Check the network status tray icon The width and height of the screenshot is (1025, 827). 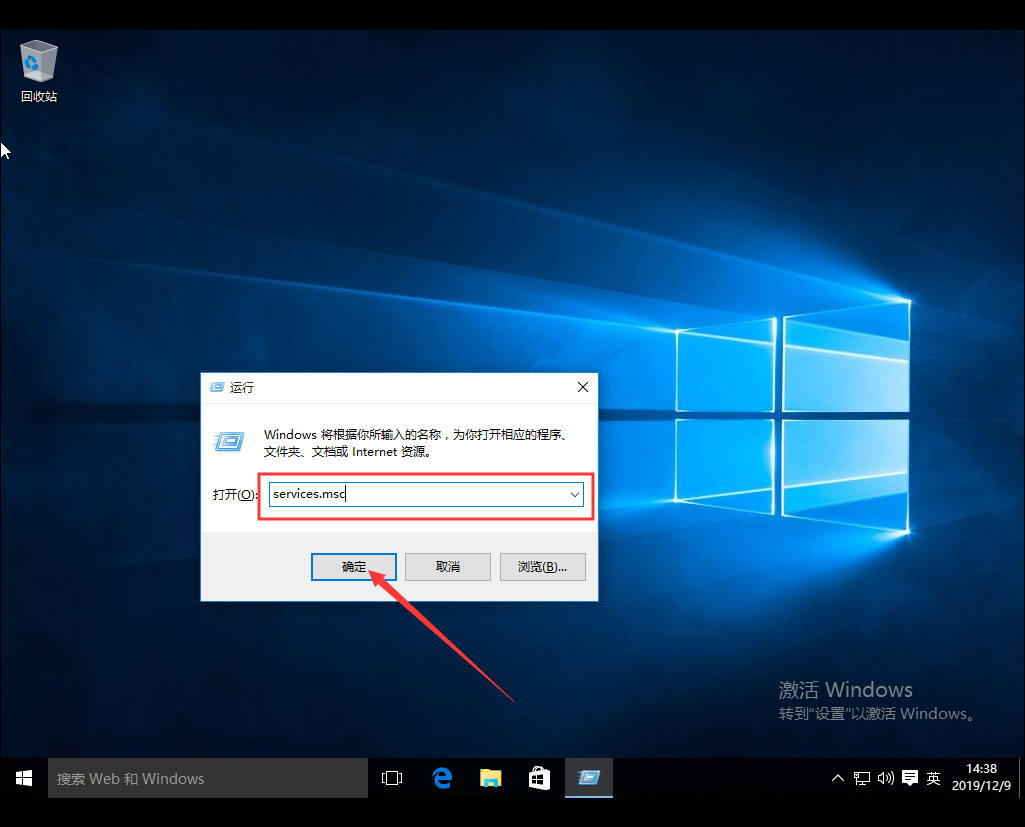pos(861,777)
